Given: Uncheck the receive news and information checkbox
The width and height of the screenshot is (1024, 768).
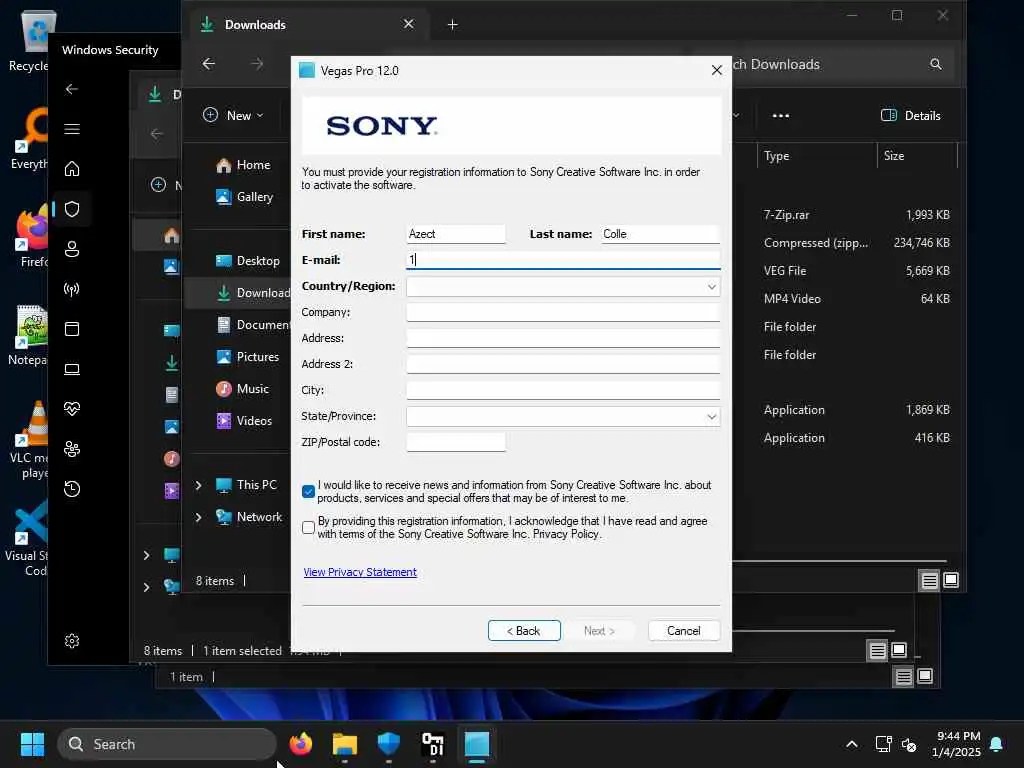Looking at the screenshot, I should click(308, 492).
